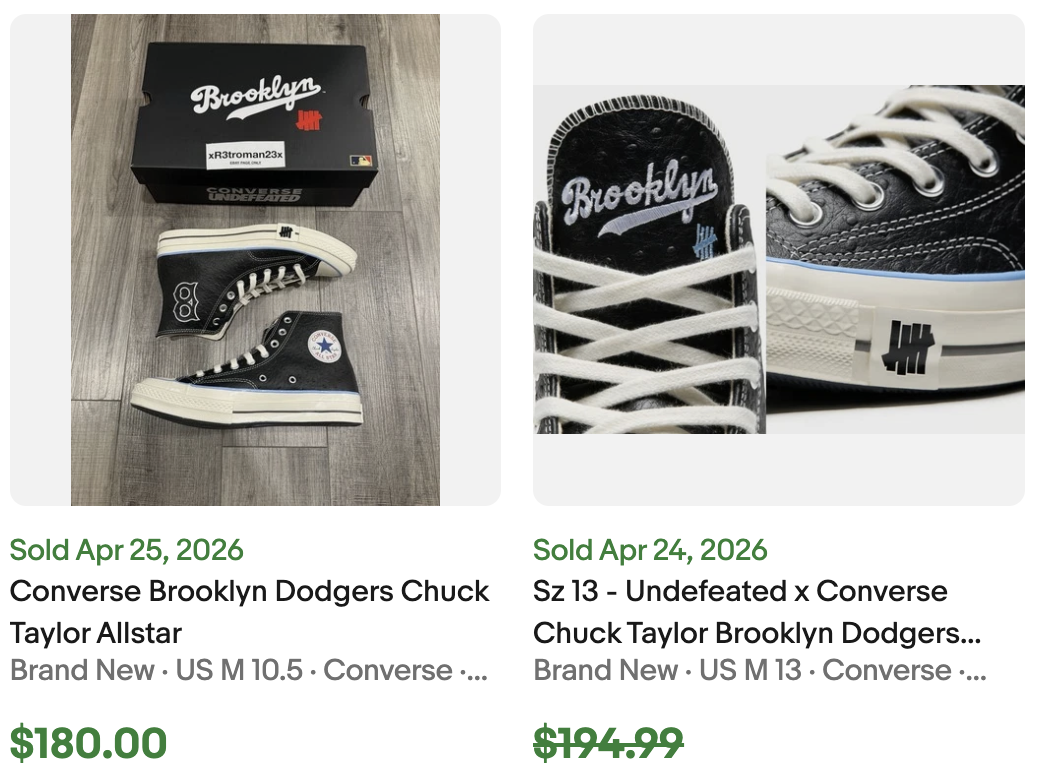Image resolution: width=1038 pixels, height=768 pixels.
Task: Click the left listing's shoe photo
Action: point(253,258)
